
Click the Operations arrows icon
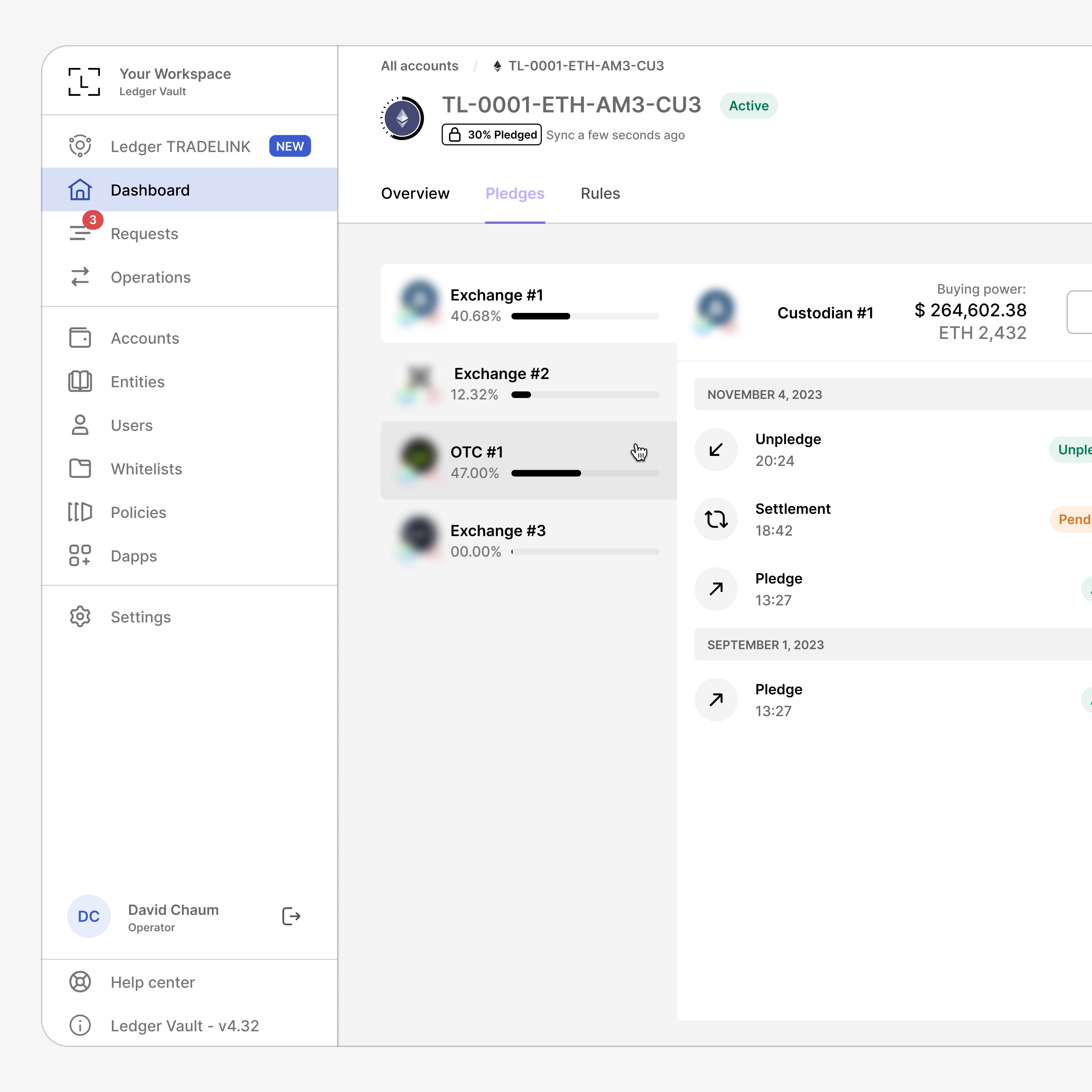click(80, 277)
